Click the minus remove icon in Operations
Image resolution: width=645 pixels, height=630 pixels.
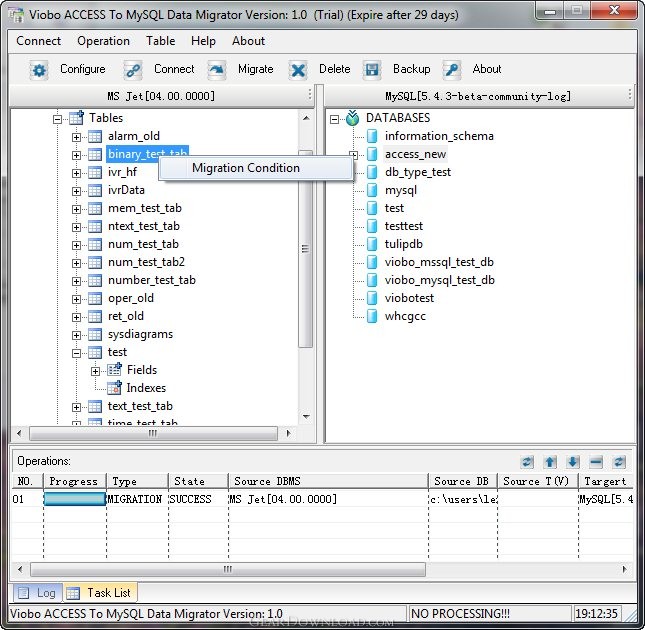tap(596, 462)
